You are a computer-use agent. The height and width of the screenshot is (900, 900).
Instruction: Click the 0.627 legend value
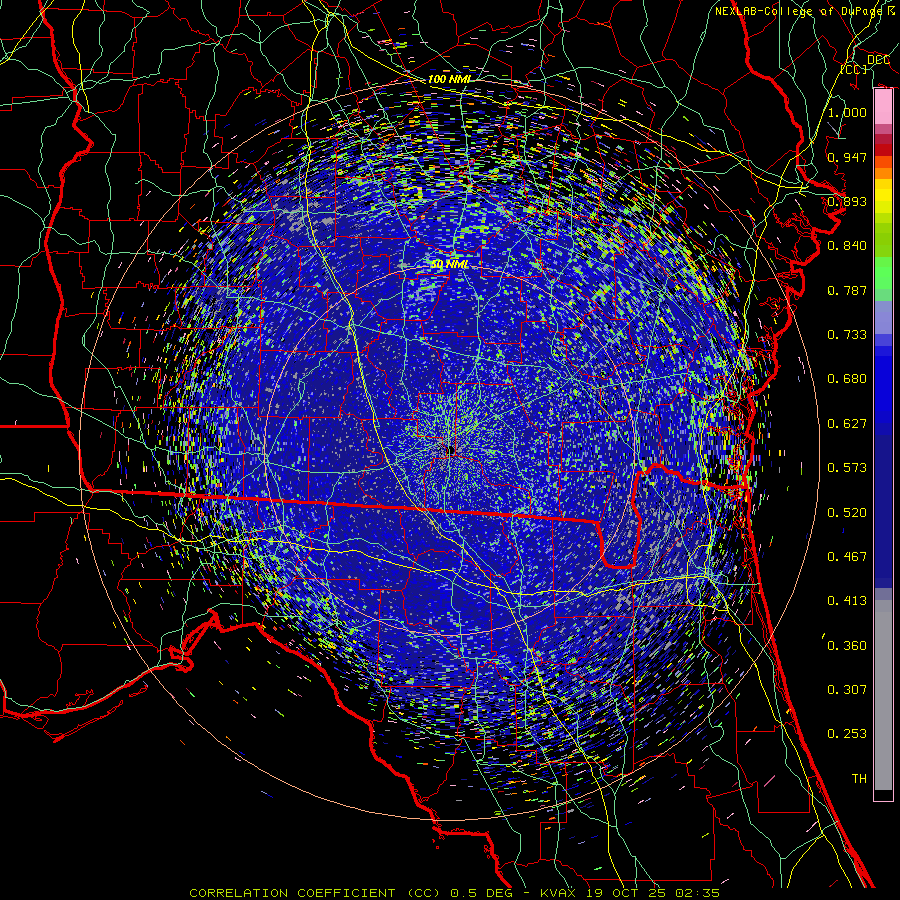847,424
